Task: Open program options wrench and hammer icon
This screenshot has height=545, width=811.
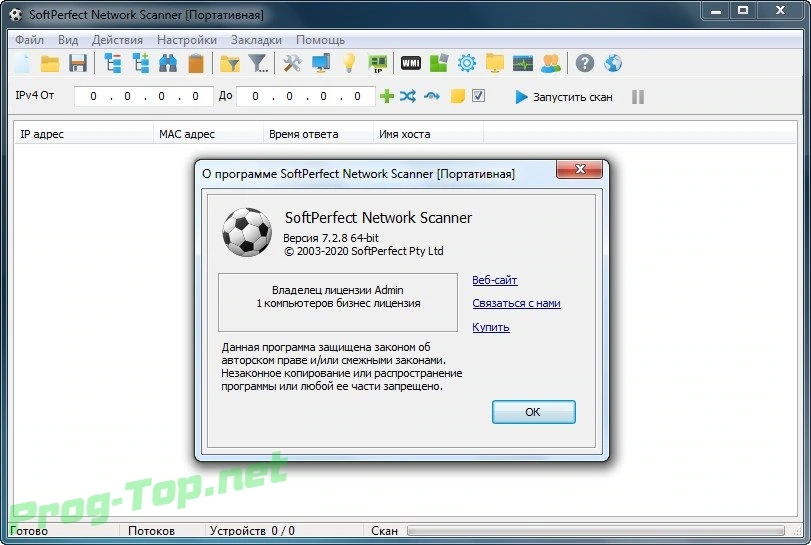Action: pyautogui.click(x=292, y=64)
